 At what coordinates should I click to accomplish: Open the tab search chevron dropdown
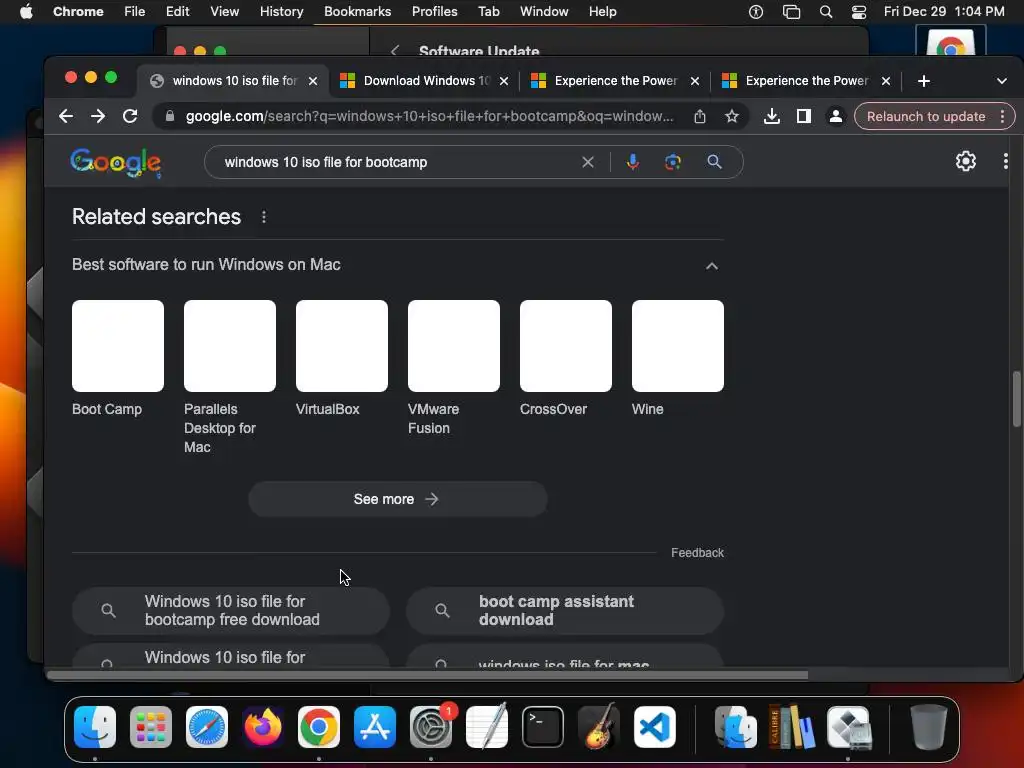(x=1001, y=81)
